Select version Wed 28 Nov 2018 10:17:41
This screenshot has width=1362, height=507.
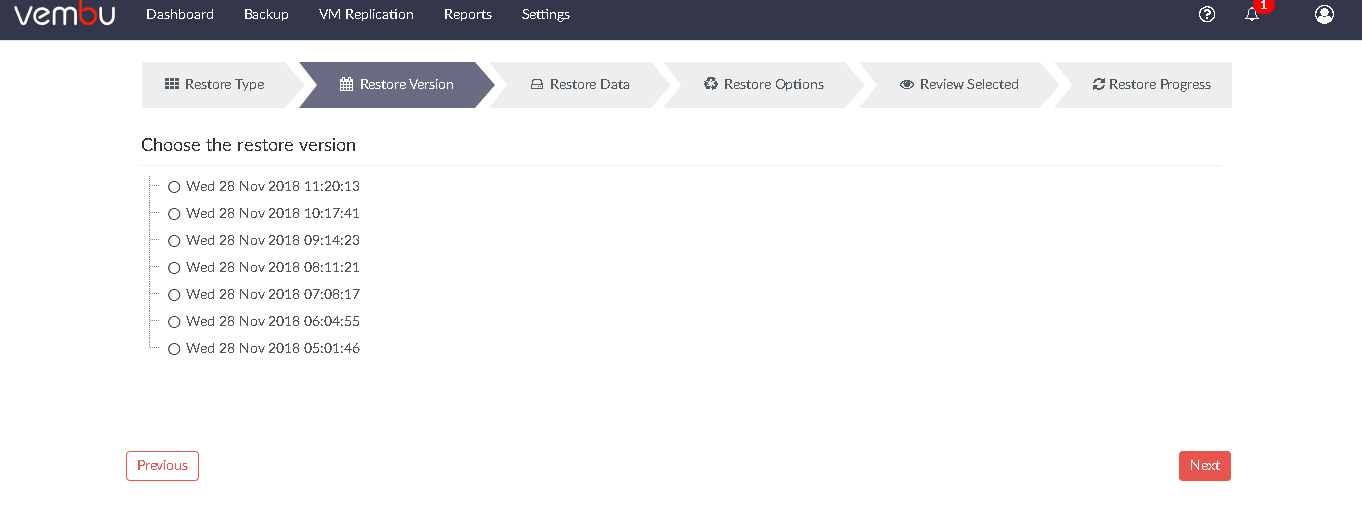(174, 214)
